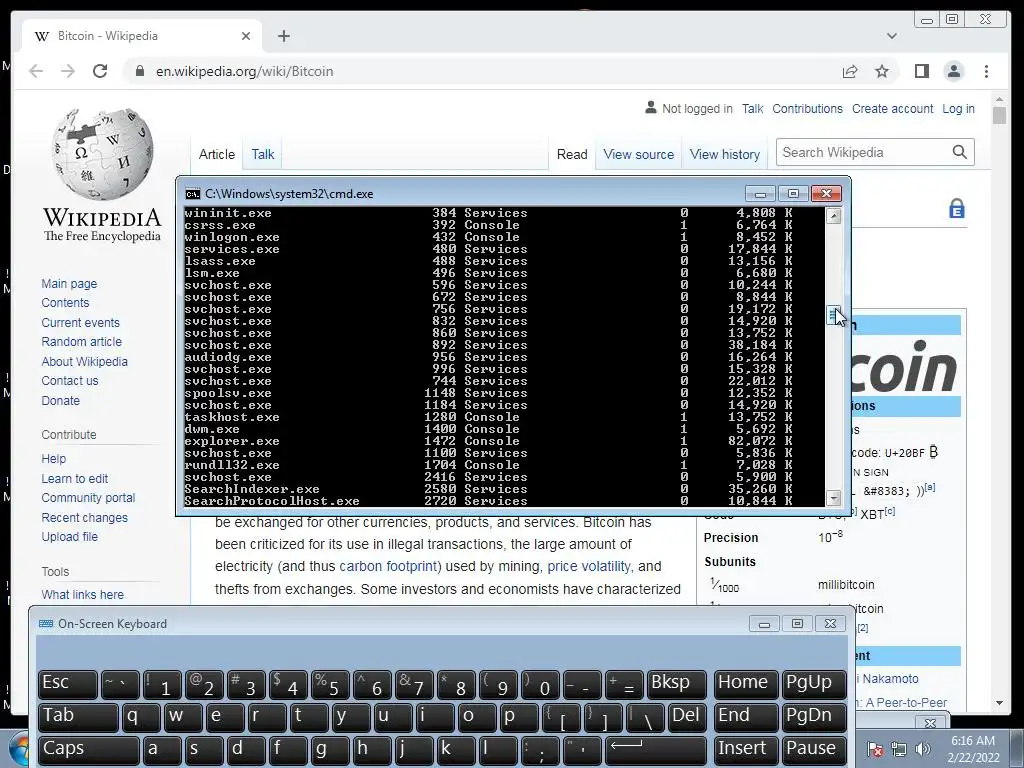Click the On-Screen Keyboard title icon
This screenshot has width=1024, height=768.
pos(46,624)
